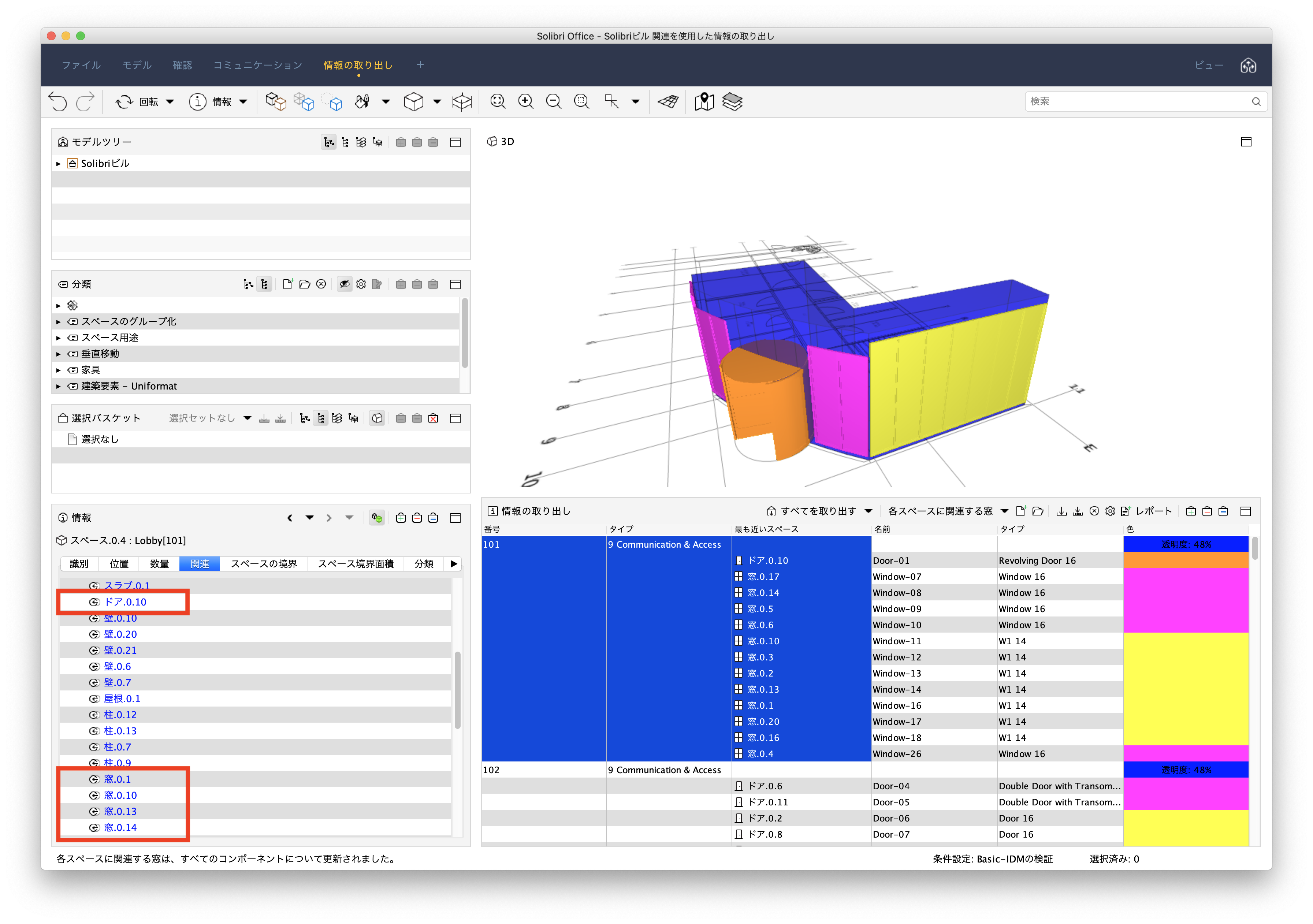Open the 選択セットなし dropdown
This screenshot has width=1313, height=924.
[x=247, y=418]
